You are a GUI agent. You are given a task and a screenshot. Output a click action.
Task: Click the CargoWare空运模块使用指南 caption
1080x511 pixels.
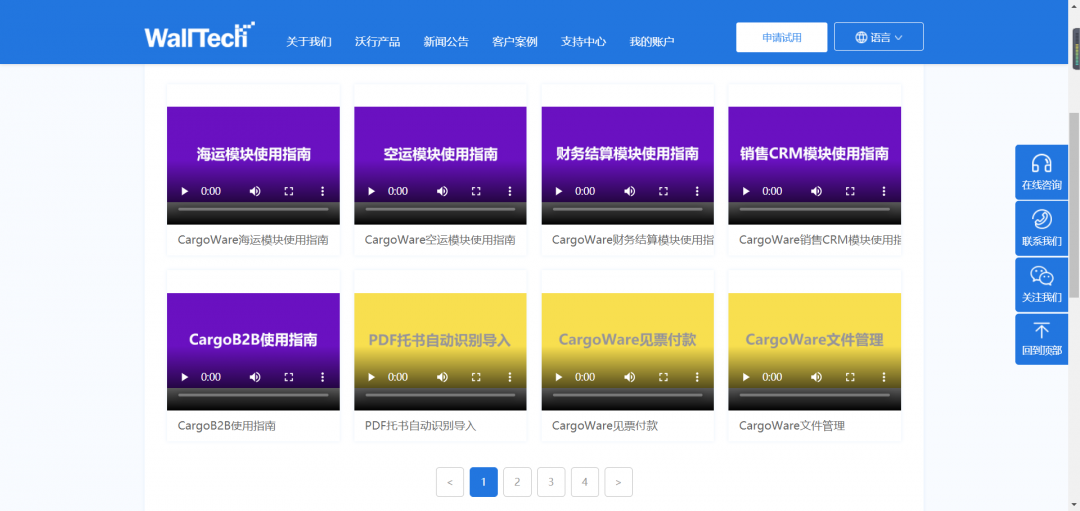(x=440, y=240)
